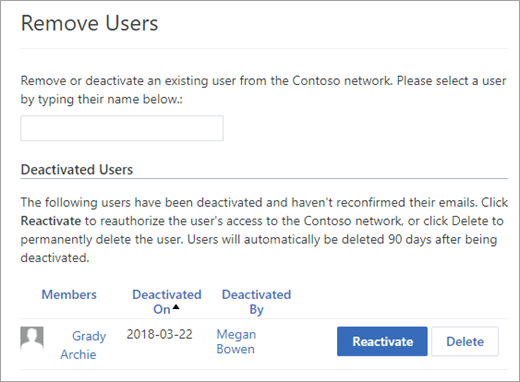
Task: Sort the table by Members column
Action: [x=69, y=295]
